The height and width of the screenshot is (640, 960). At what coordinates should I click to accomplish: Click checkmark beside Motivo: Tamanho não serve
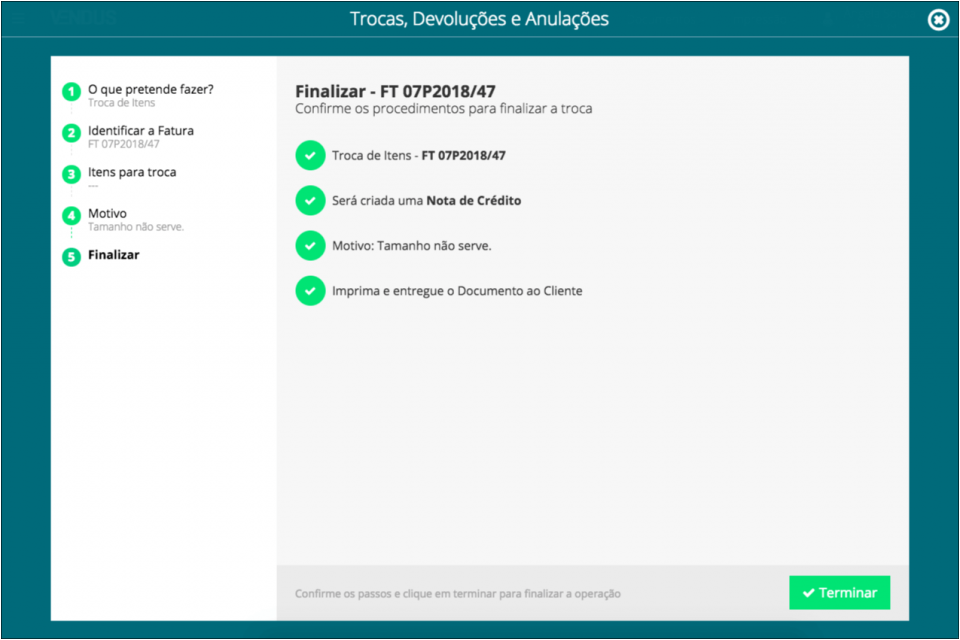coord(310,245)
